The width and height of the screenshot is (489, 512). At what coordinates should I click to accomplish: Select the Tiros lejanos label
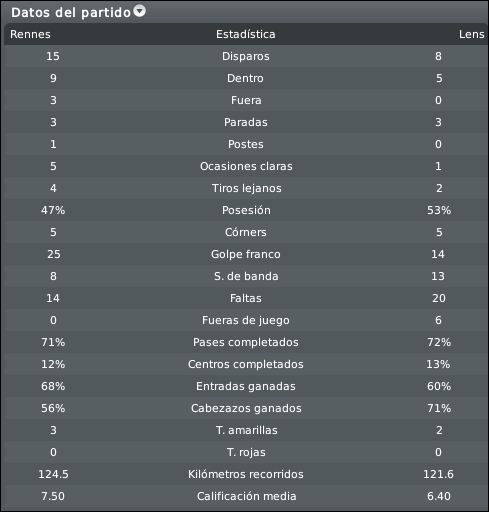[247, 188]
